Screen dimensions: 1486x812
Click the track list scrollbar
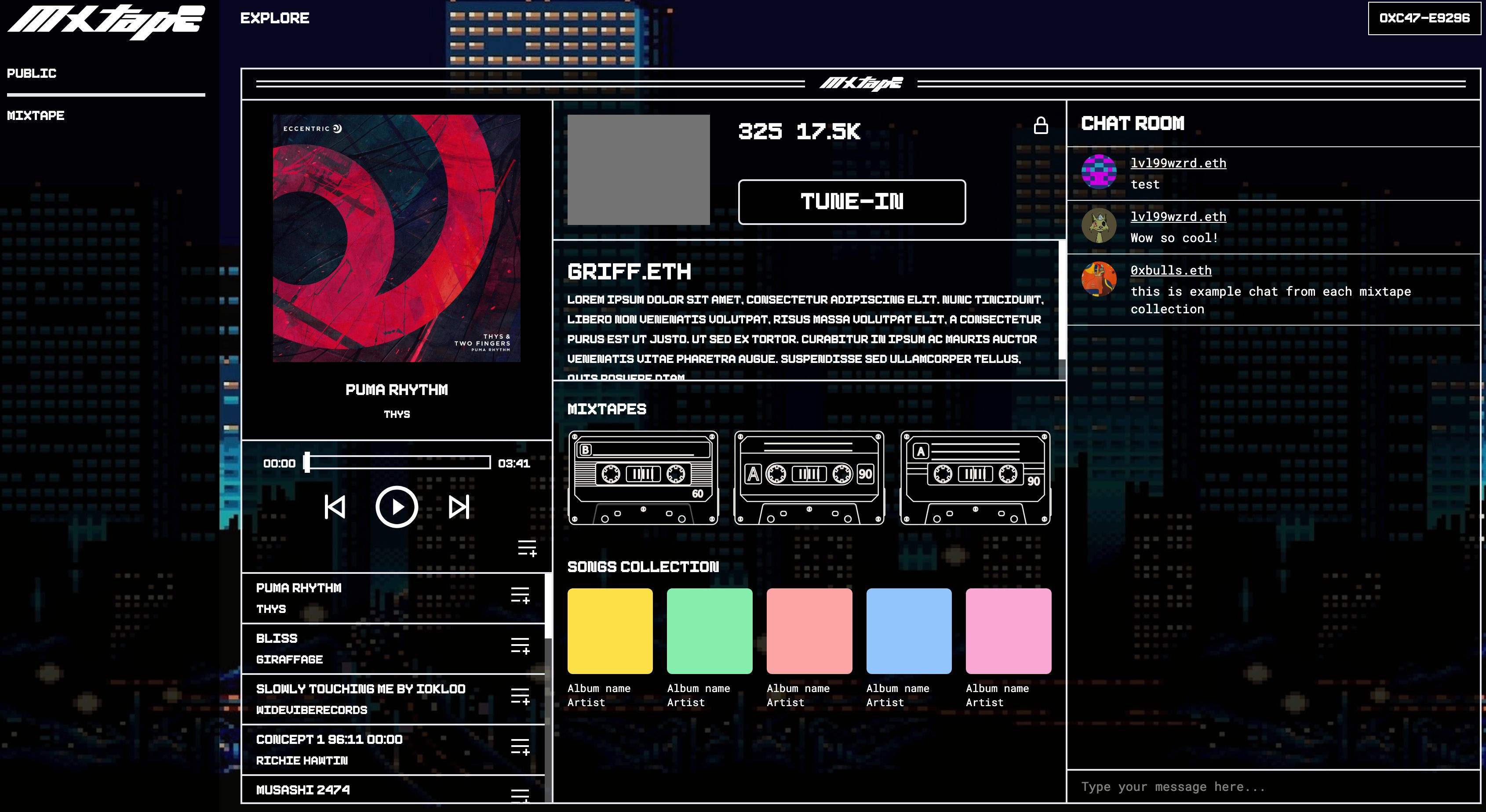pyautogui.click(x=548, y=687)
